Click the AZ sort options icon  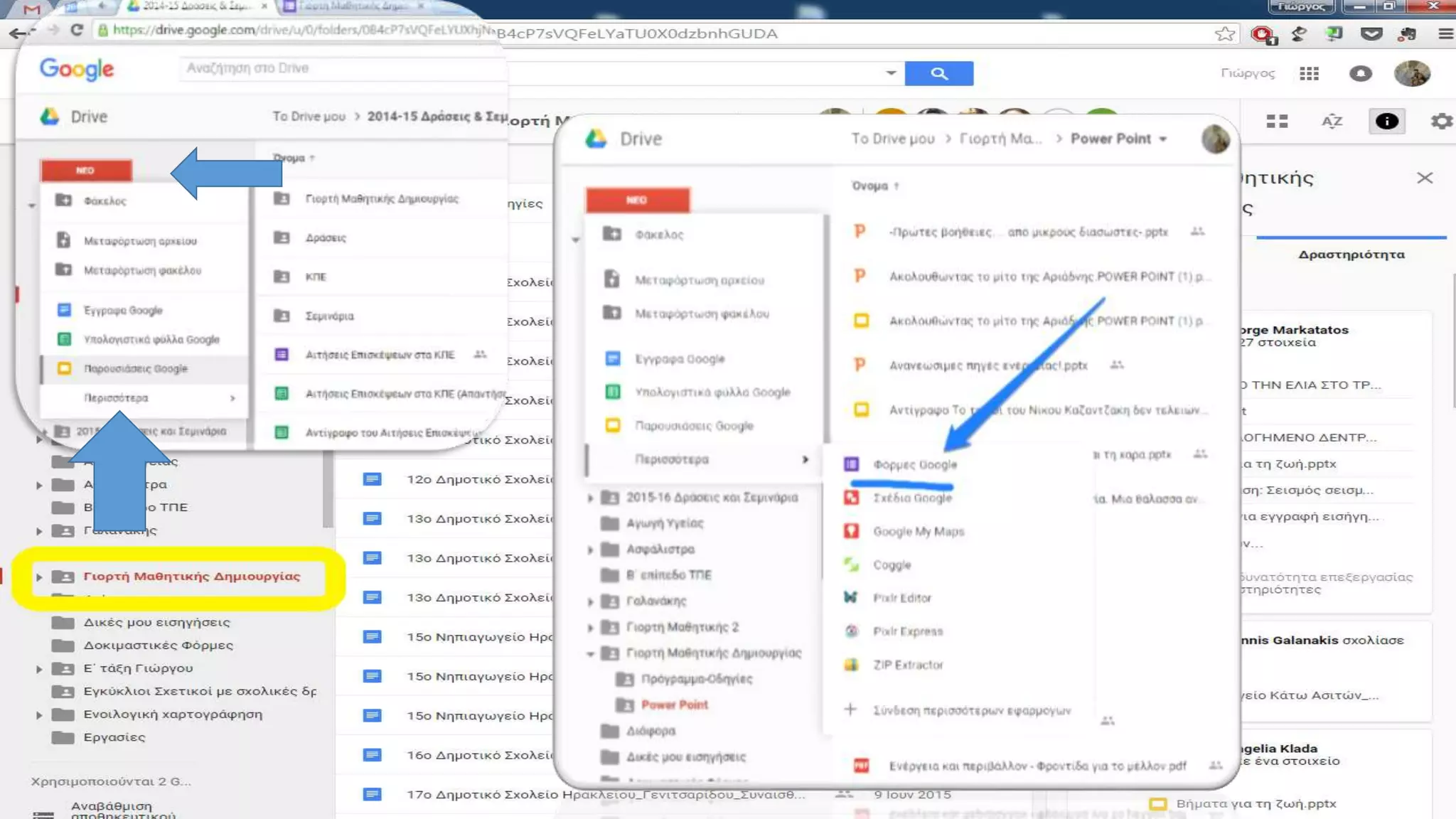click(x=1332, y=122)
